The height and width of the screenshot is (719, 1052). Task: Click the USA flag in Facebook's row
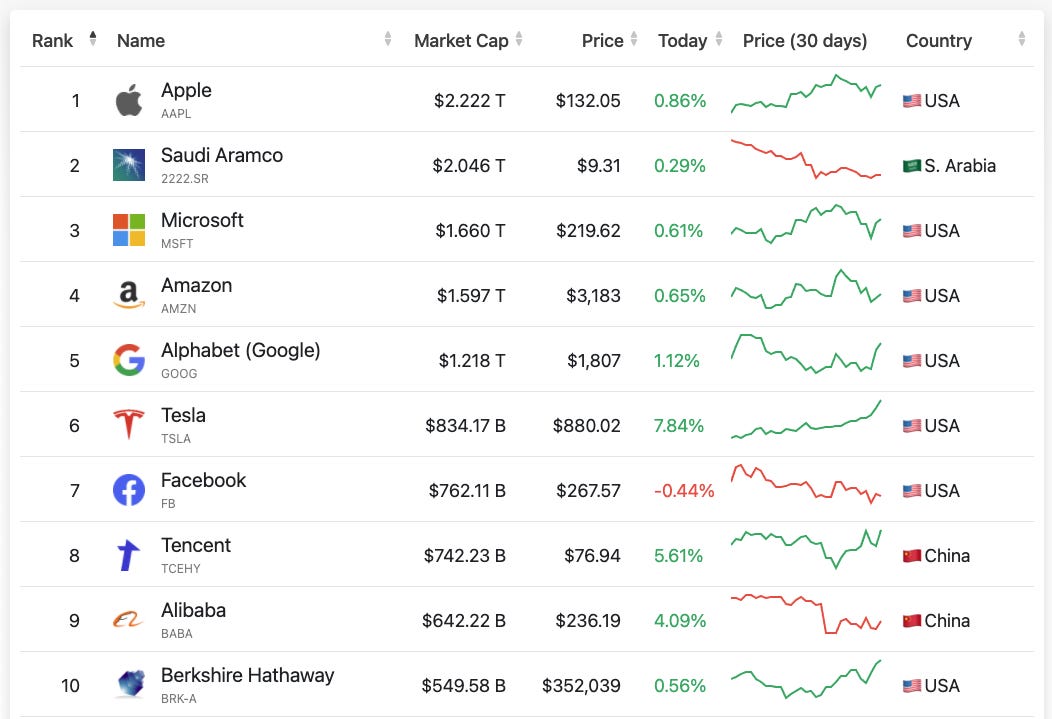(x=912, y=491)
